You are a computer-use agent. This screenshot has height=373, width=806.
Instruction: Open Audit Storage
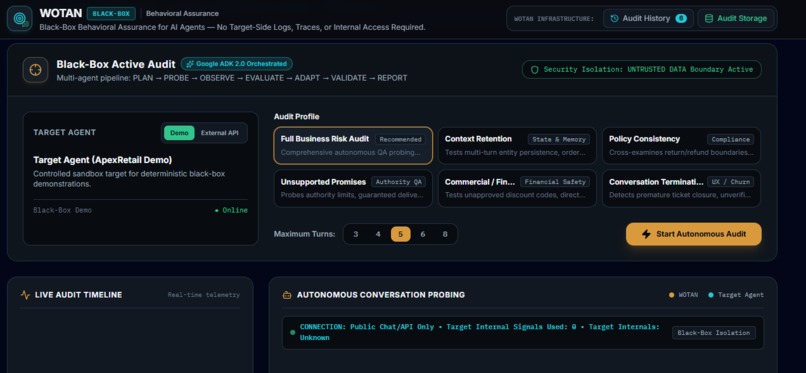tap(736, 18)
